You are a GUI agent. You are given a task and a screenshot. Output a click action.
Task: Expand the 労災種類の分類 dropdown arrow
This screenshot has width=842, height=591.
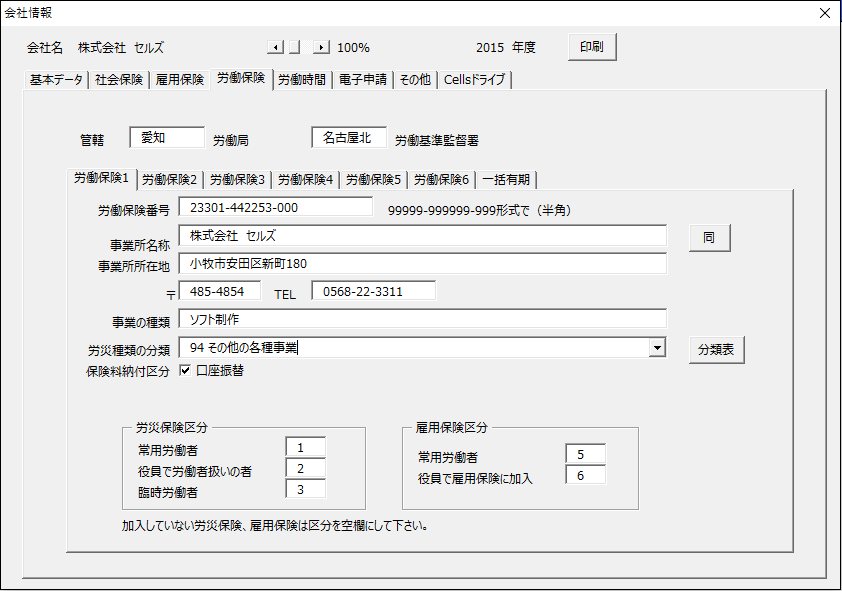coord(657,348)
